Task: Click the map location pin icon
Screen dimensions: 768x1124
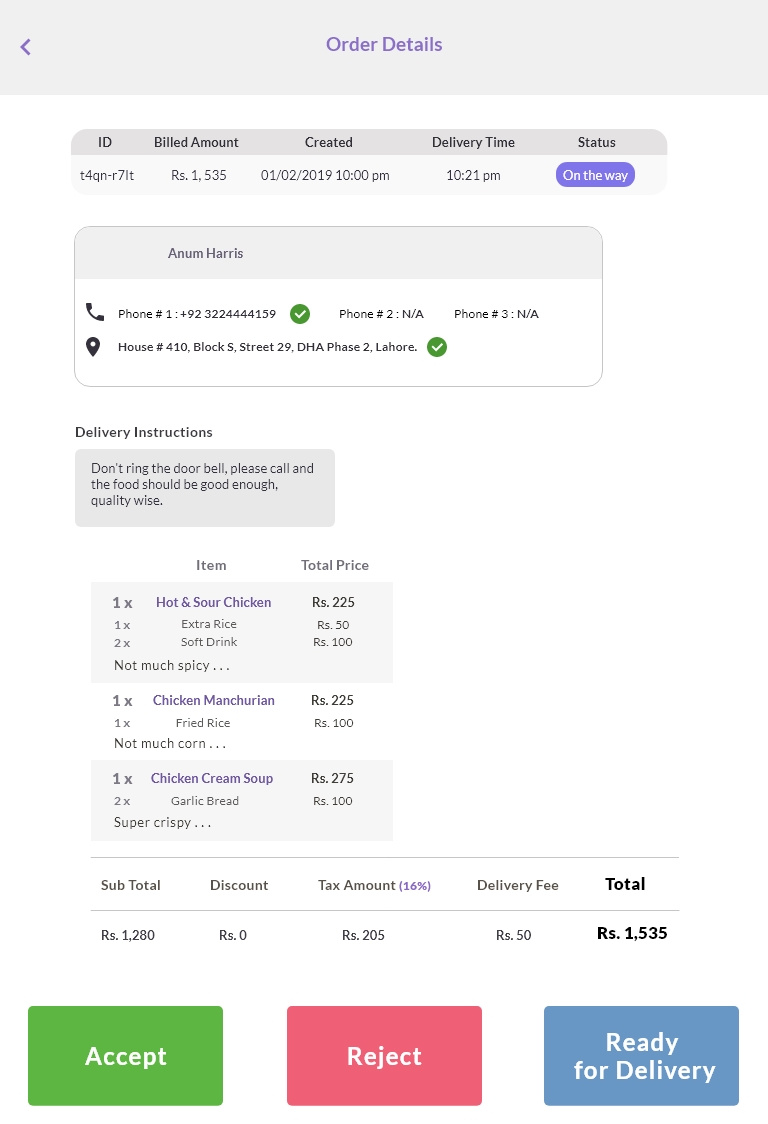Action: pyautogui.click(x=94, y=347)
